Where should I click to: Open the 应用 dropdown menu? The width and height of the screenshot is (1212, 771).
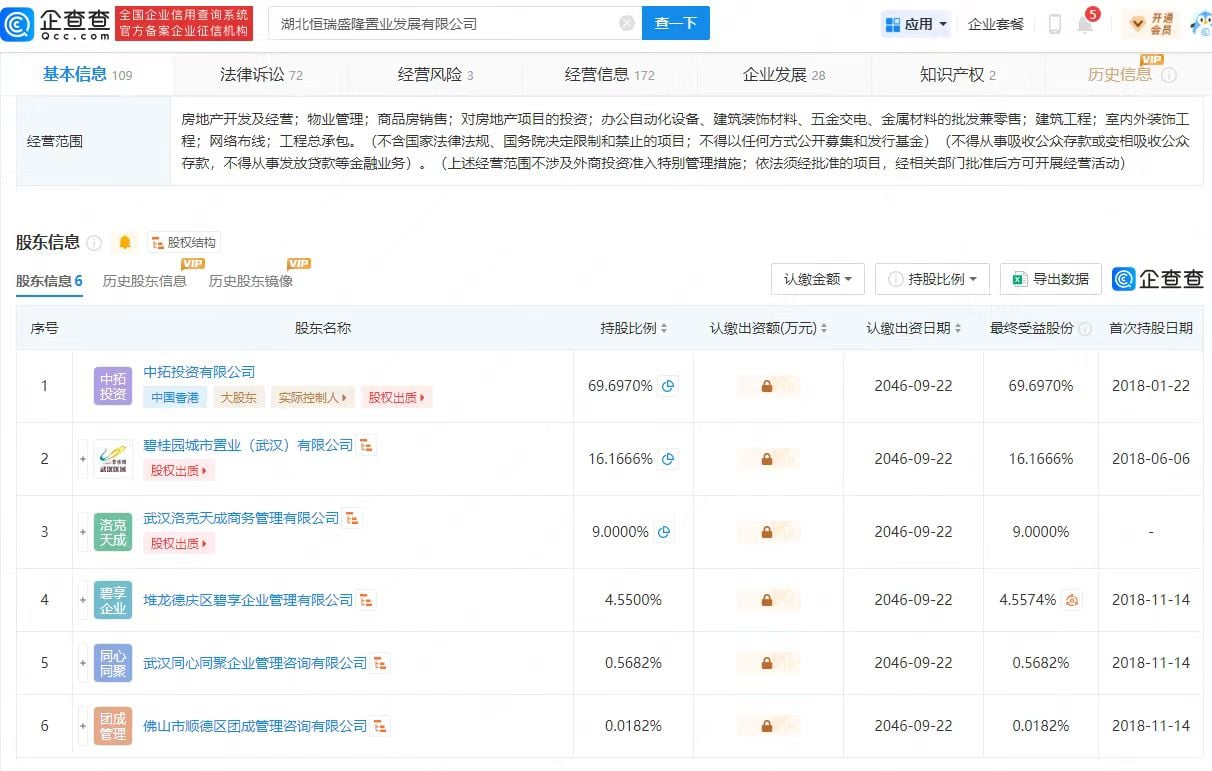click(x=916, y=24)
